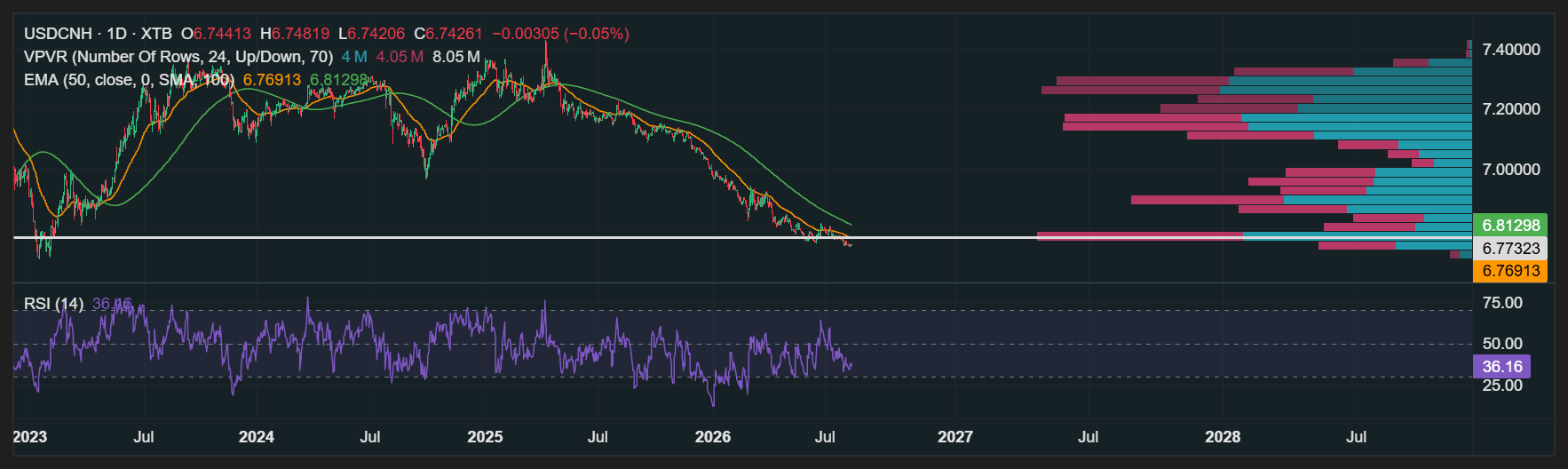The image size is (1568, 469).
Task: Click the VPVR down volume value 4.05 M
Action: [x=399, y=57]
